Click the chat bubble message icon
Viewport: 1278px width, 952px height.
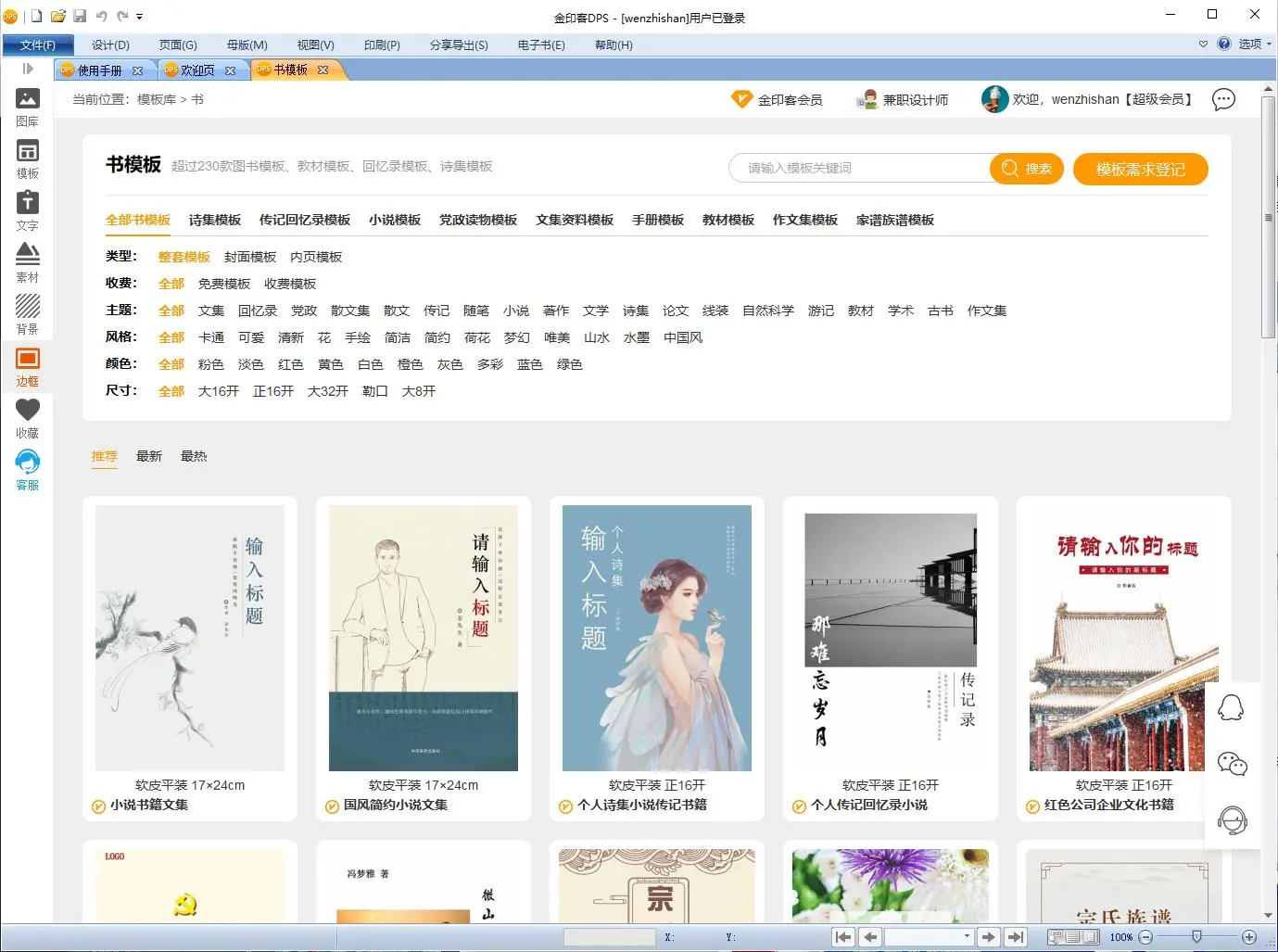pyautogui.click(x=1223, y=99)
